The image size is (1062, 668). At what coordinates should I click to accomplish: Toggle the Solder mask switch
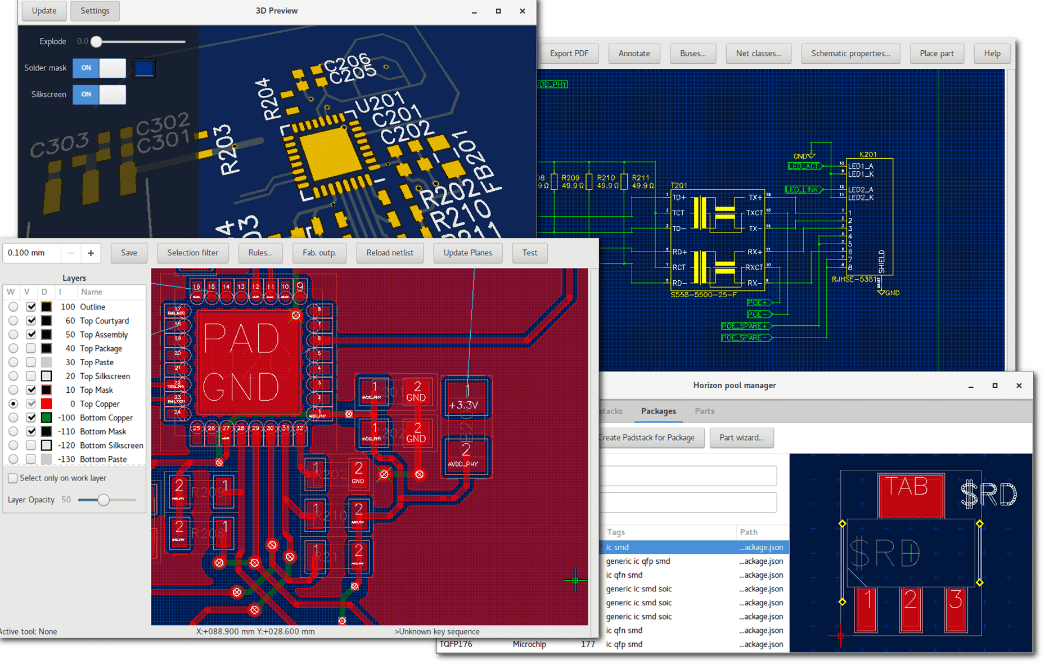(99, 68)
